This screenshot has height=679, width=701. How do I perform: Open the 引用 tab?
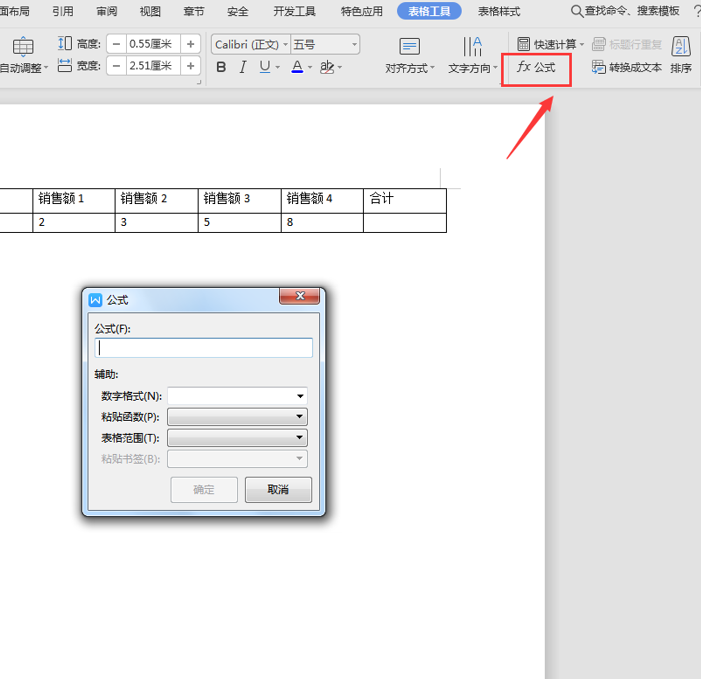(63, 11)
